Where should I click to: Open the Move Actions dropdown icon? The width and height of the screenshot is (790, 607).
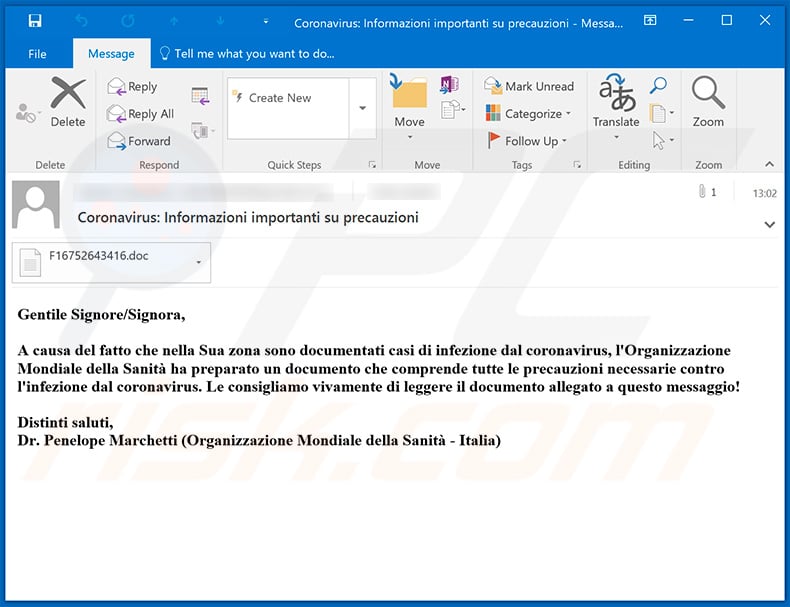[453, 109]
